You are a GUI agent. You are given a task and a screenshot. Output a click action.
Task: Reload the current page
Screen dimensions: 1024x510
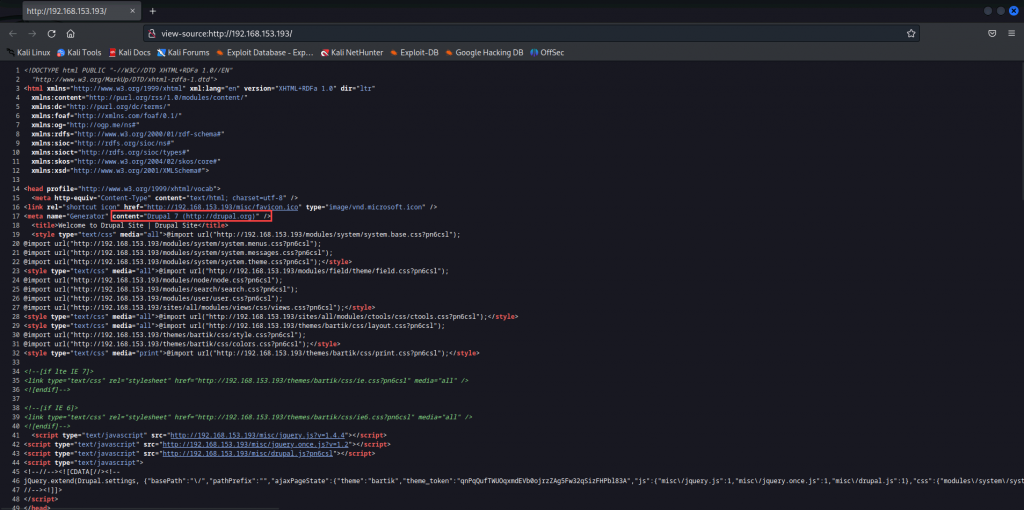[52, 34]
